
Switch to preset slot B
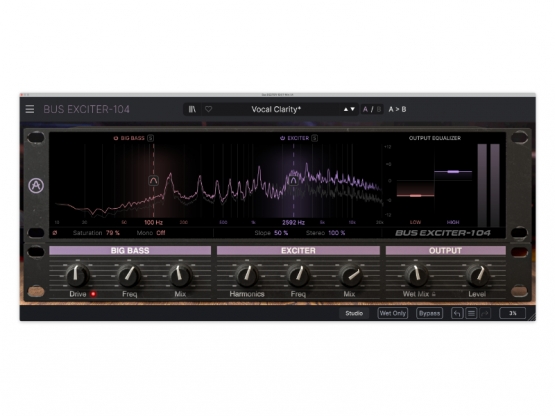[x=379, y=109]
